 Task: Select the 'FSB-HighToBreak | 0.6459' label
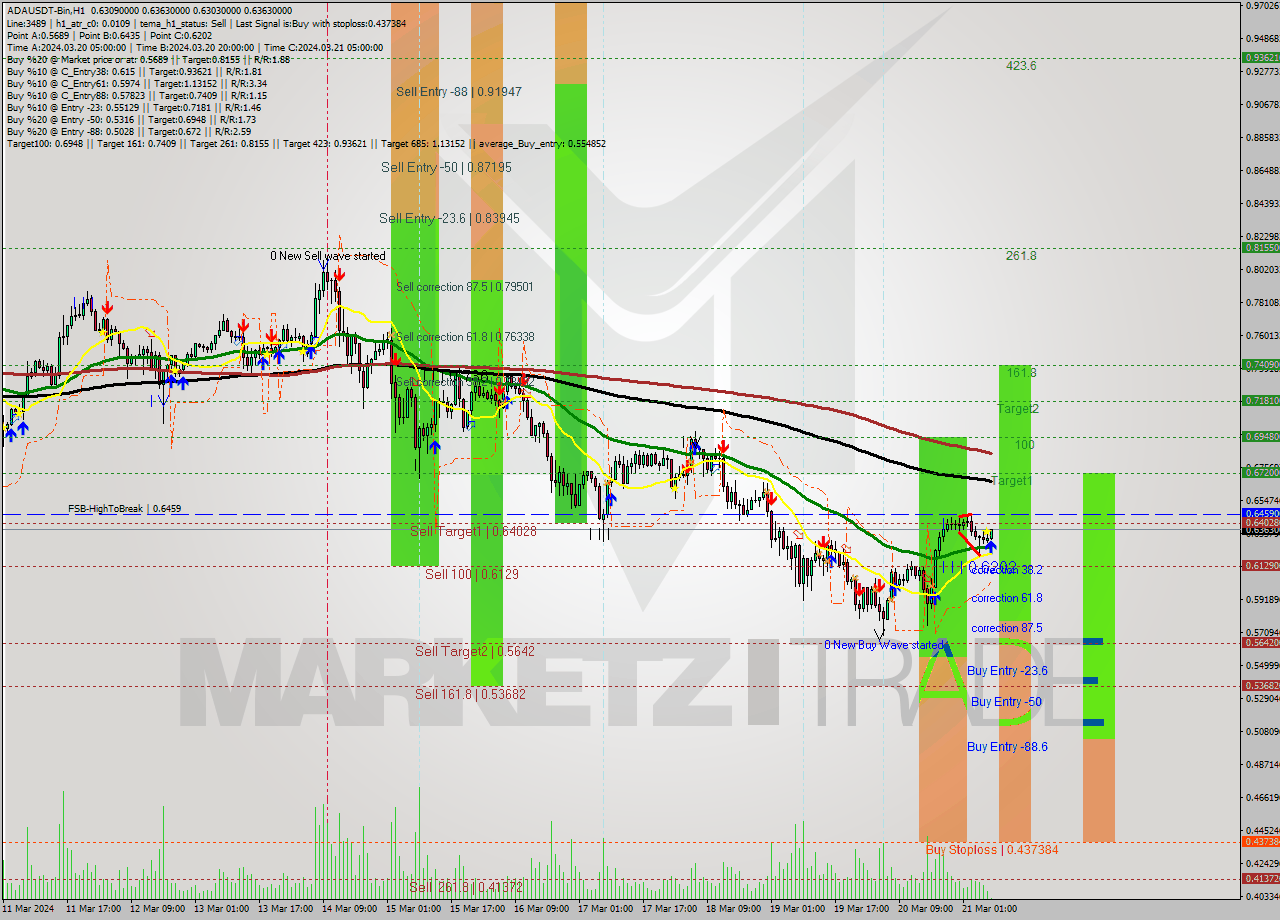(125, 509)
